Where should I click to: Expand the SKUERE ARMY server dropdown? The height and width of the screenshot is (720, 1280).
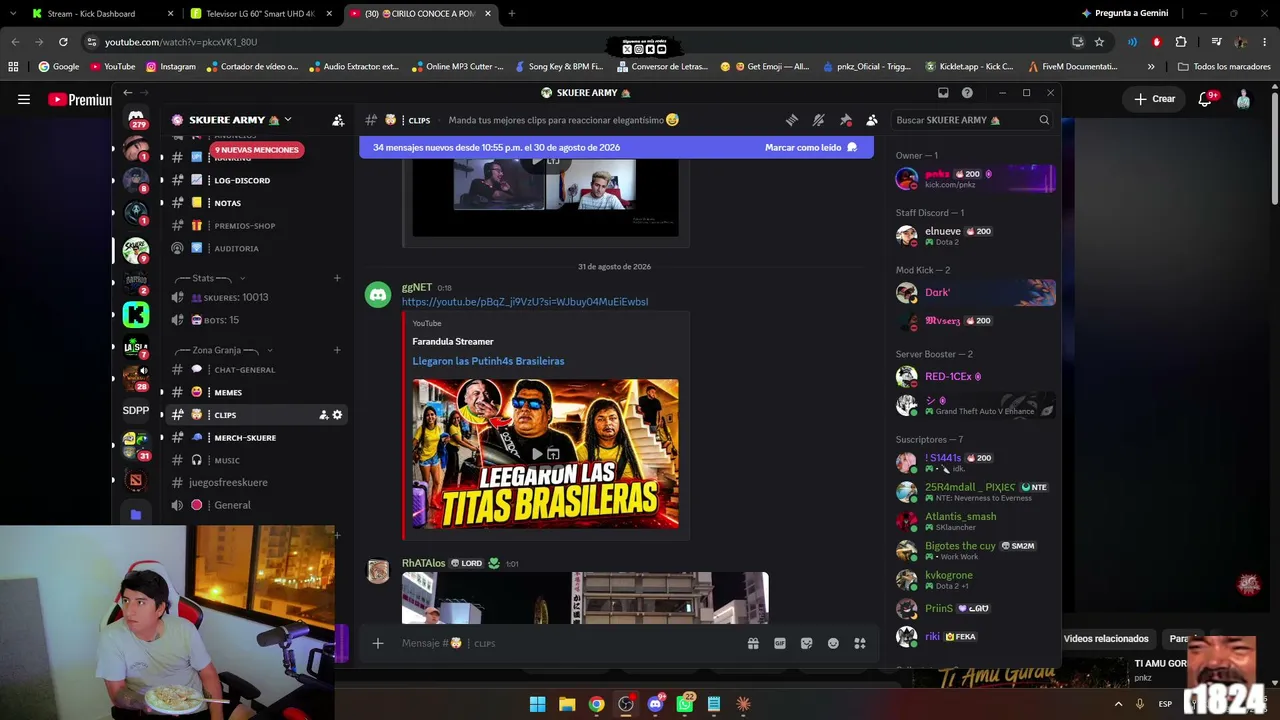pyautogui.click(x=287, y=120)
